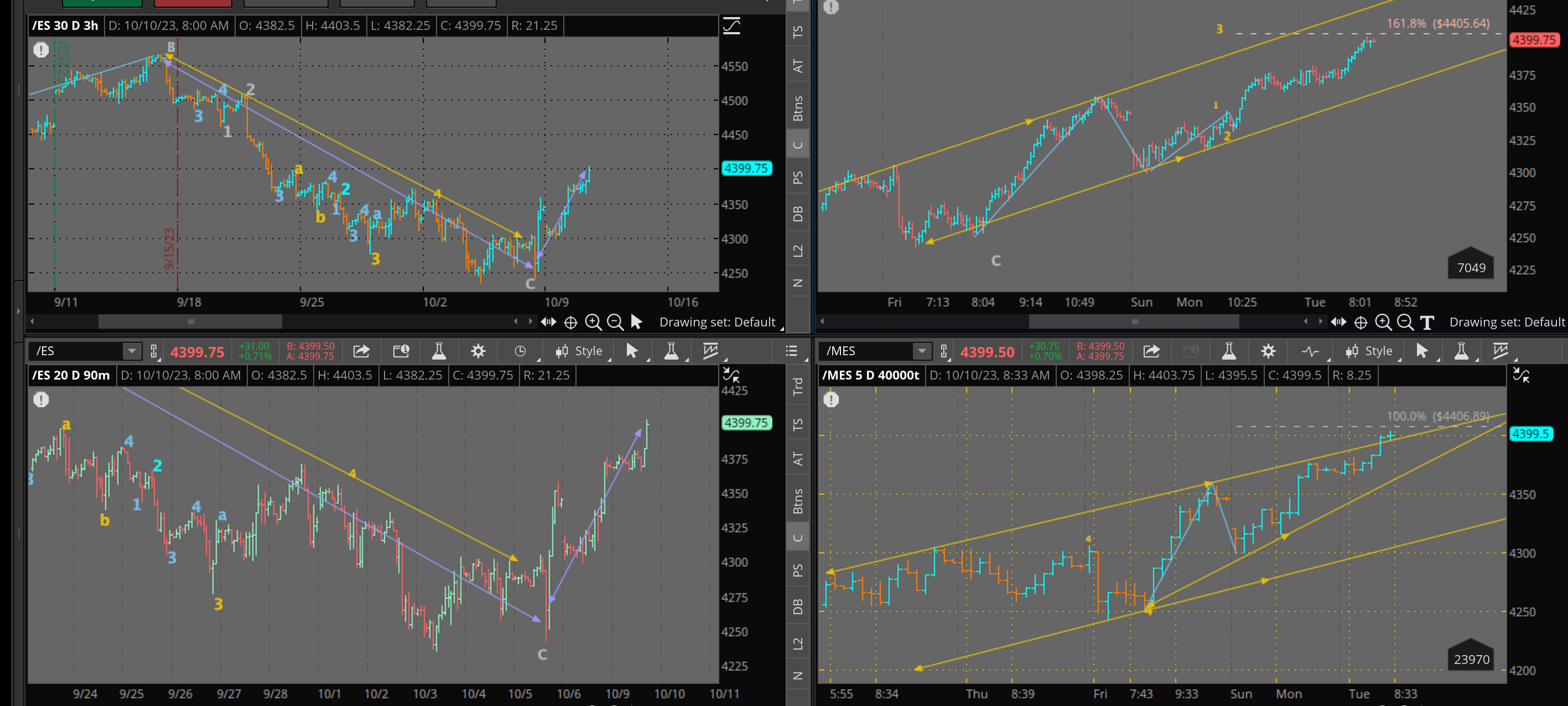The width and height of the screenshot is (1568, 706).
Task: Toggle chart scale icon atop /ES 3h chart
Action: click(x=731, y=25)
